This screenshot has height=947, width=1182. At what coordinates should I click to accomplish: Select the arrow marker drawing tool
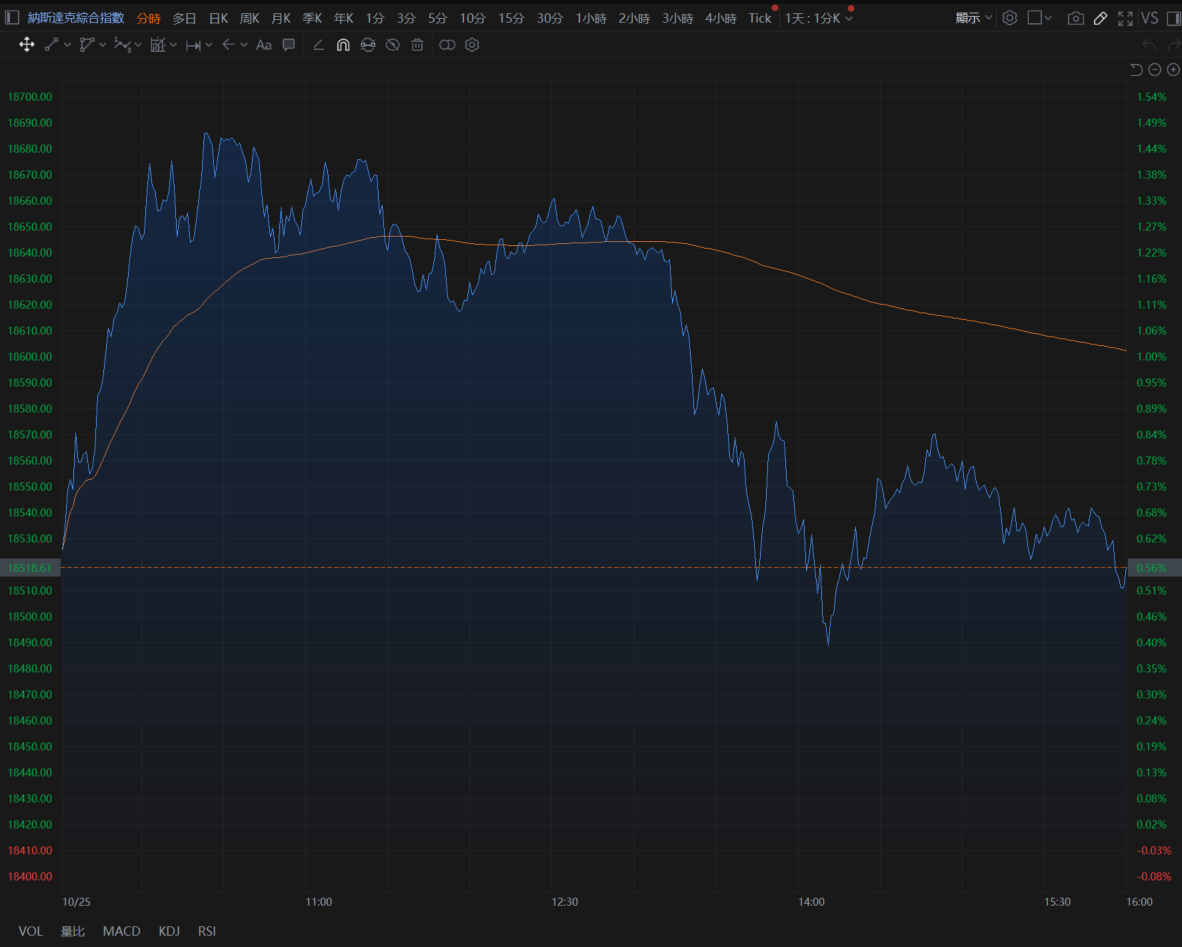click(228, 45)
